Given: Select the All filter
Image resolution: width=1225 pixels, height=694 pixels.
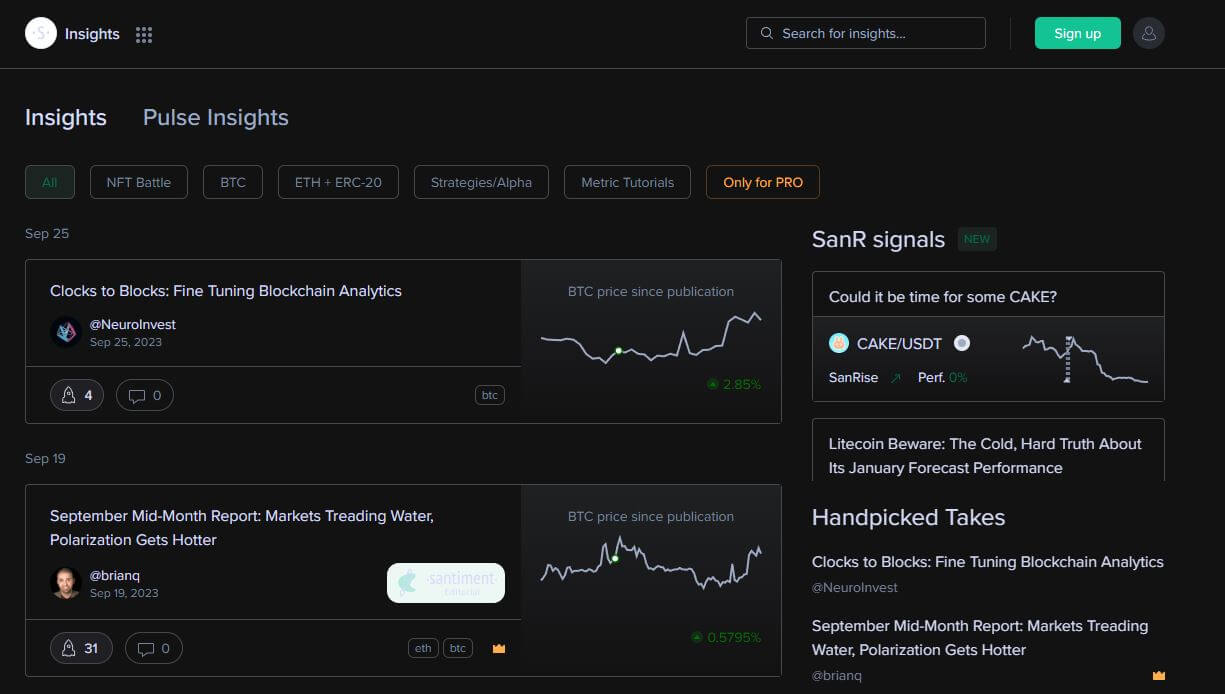Looking at the screenshot, I should tap(50, 182).
